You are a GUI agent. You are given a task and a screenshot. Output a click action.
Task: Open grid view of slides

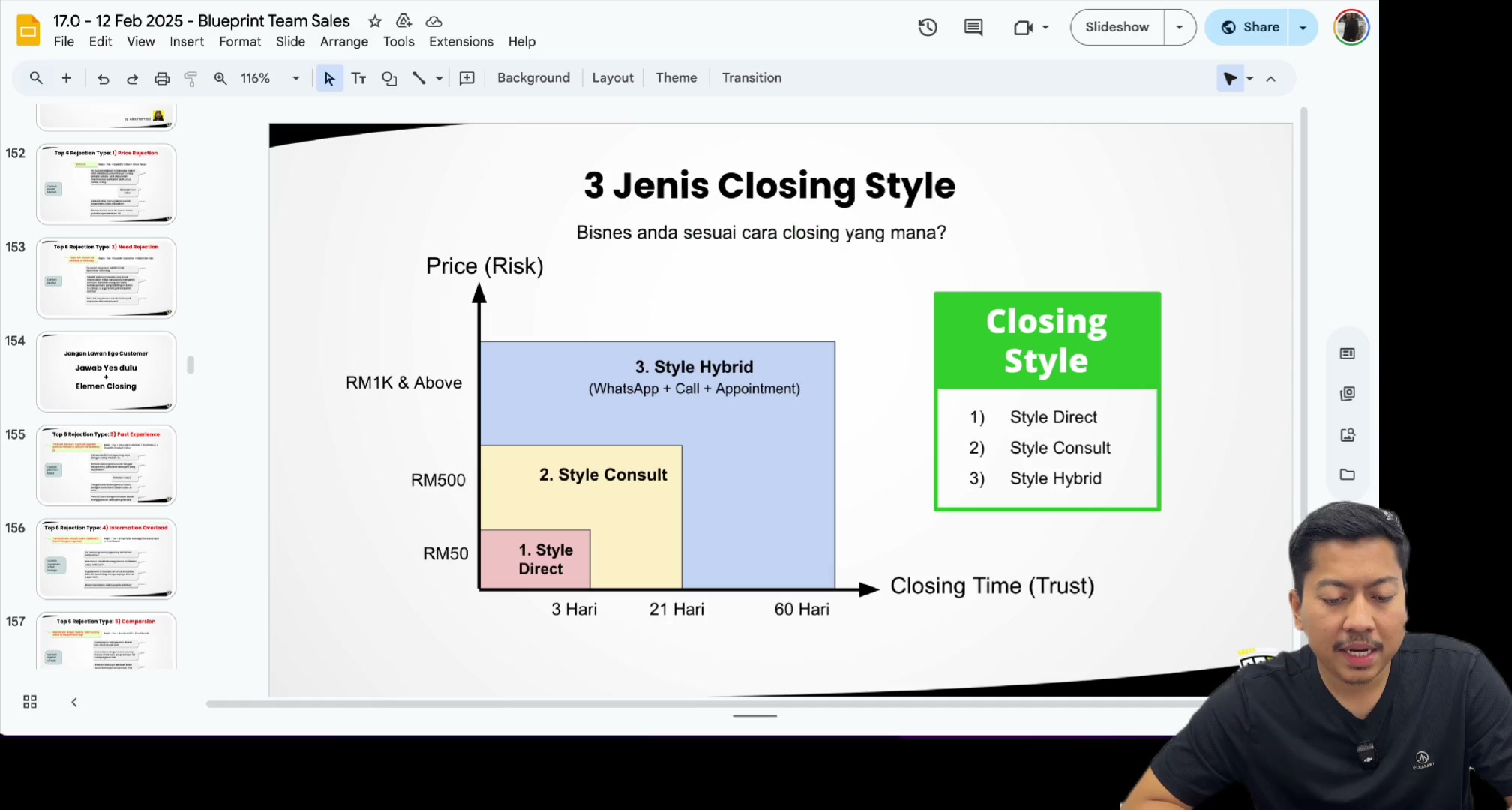click(x=30, y=702)
